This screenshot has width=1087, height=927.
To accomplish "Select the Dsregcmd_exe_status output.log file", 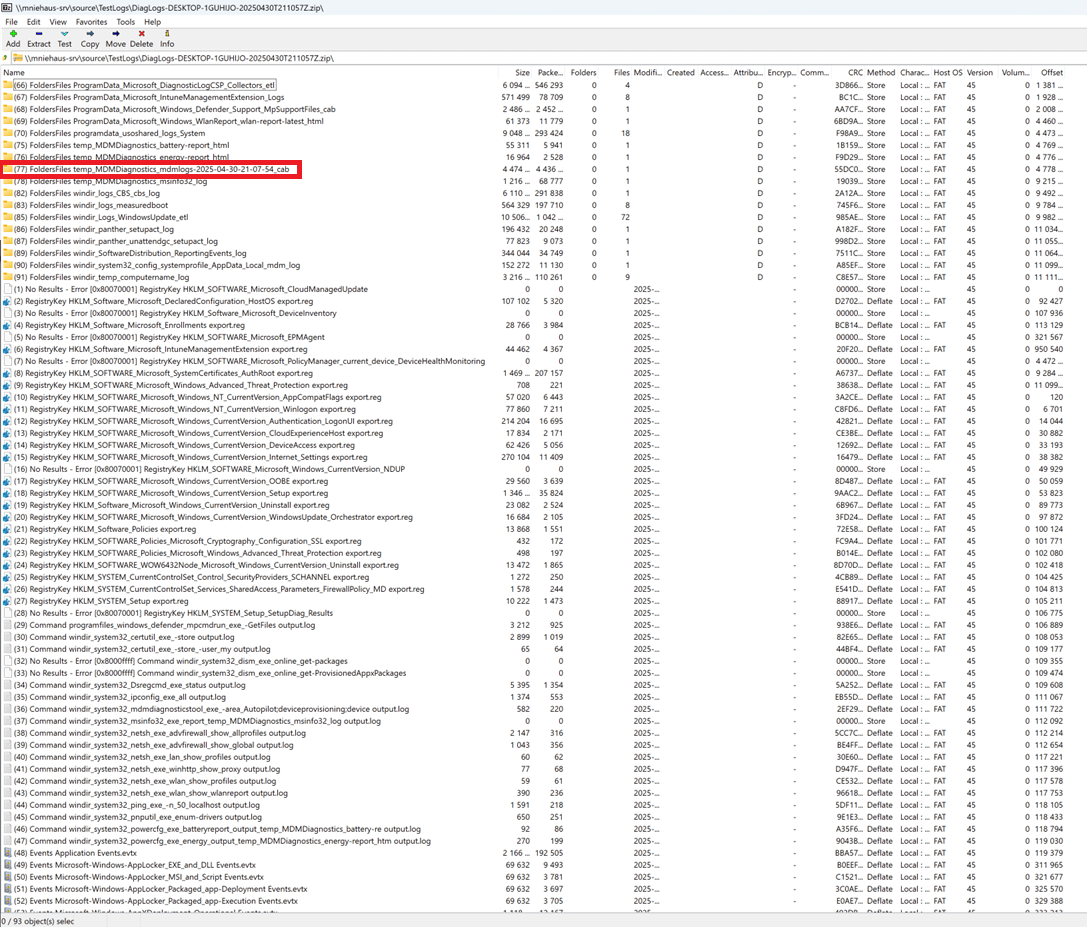I will pyautogui.click(x=129, y=685).
